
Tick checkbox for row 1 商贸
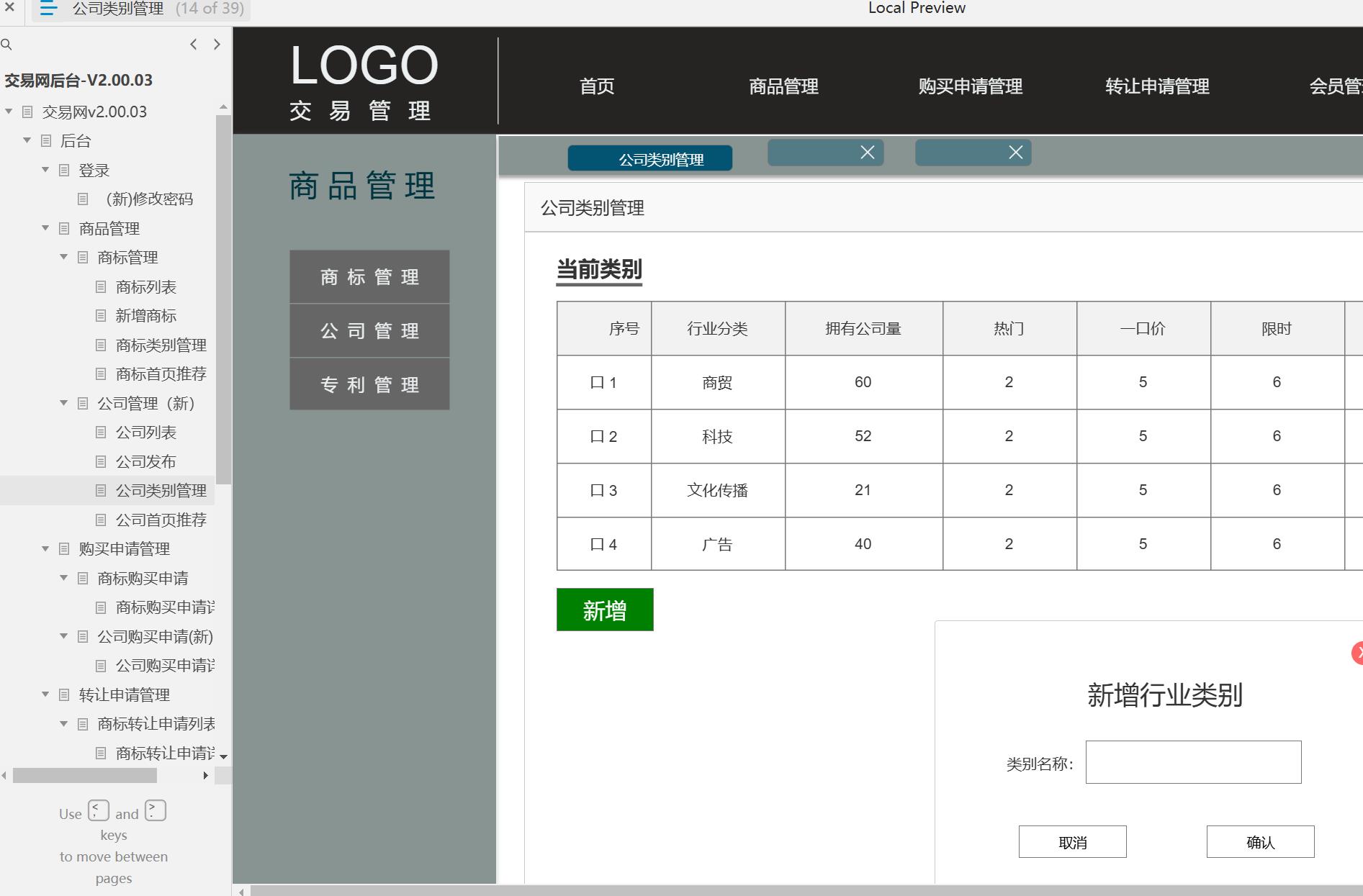pyautogui.click(x=597, y=383)
